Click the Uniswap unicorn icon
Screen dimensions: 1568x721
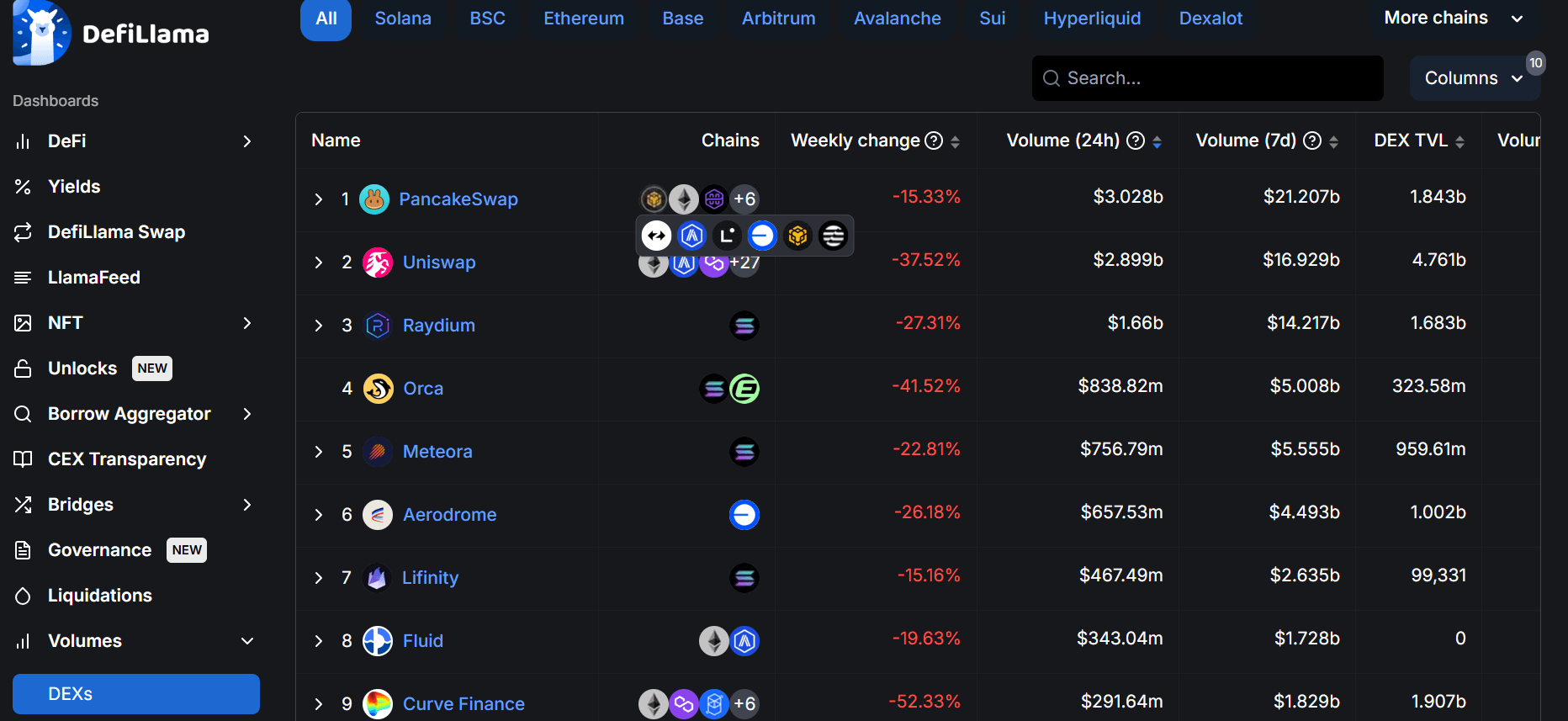(378, 262)
